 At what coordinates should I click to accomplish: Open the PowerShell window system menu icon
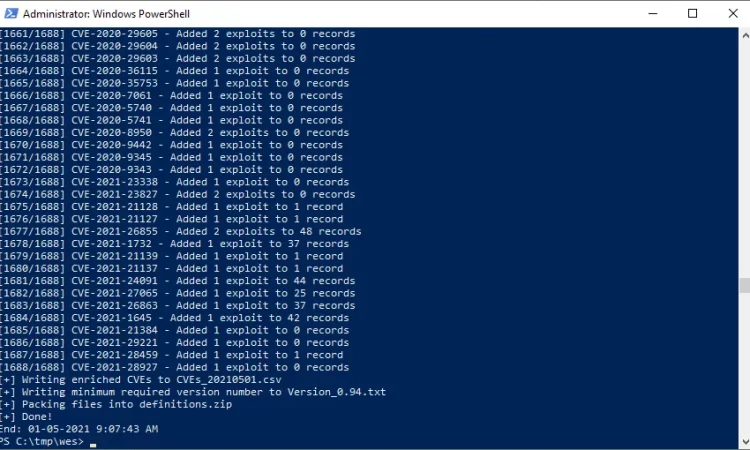(x=11, y=13)
